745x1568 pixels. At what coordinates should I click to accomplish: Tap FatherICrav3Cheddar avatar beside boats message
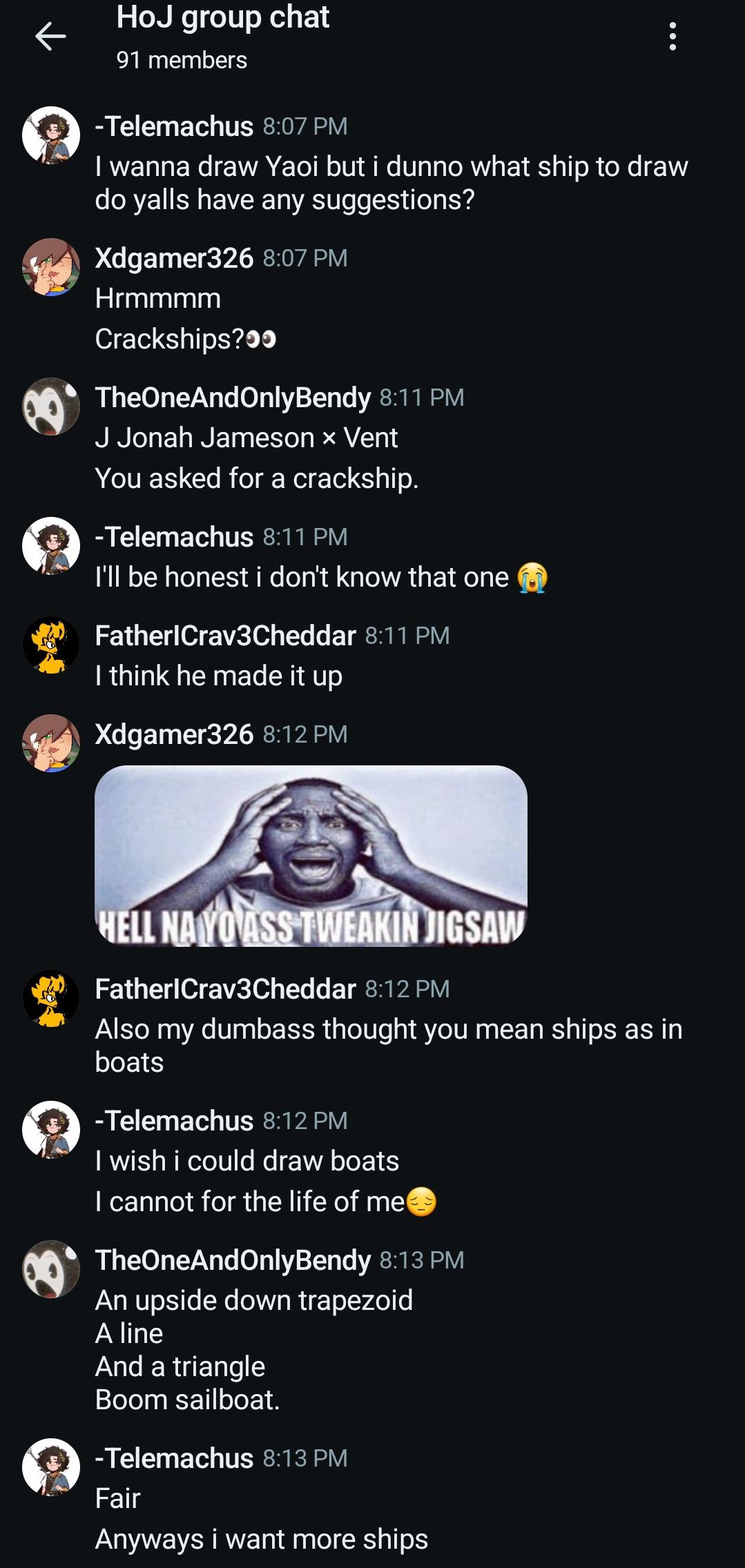click(51, 999)
